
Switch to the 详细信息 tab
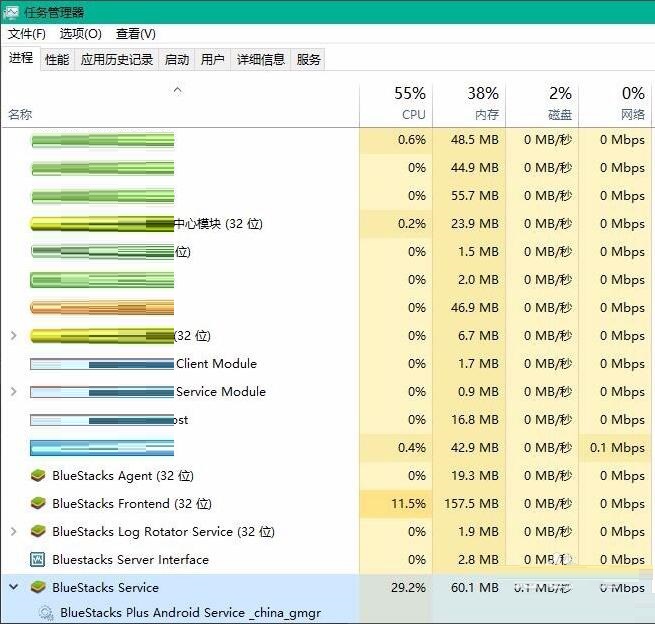click(261, 60)
